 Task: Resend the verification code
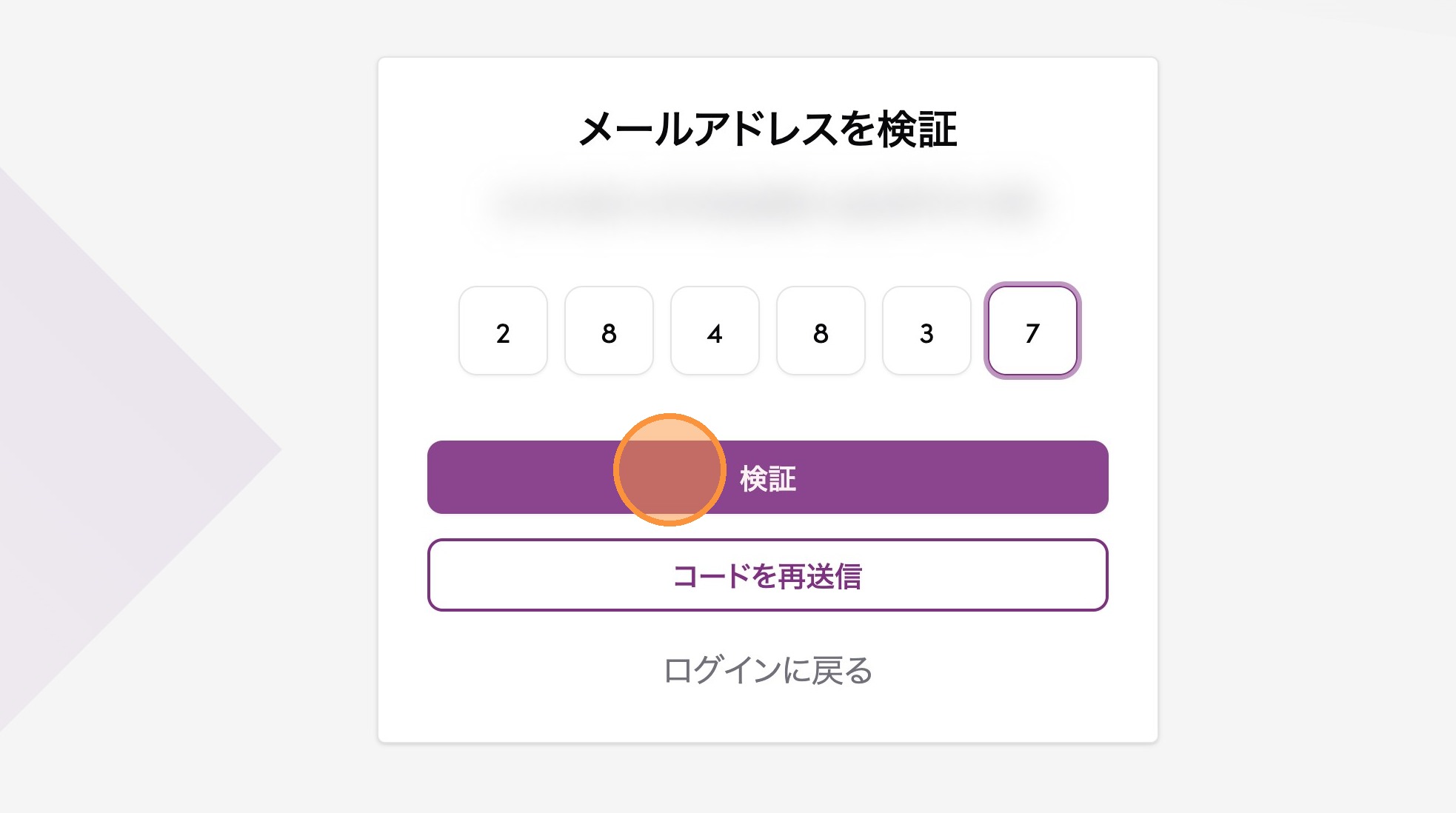tap(767, 575)
